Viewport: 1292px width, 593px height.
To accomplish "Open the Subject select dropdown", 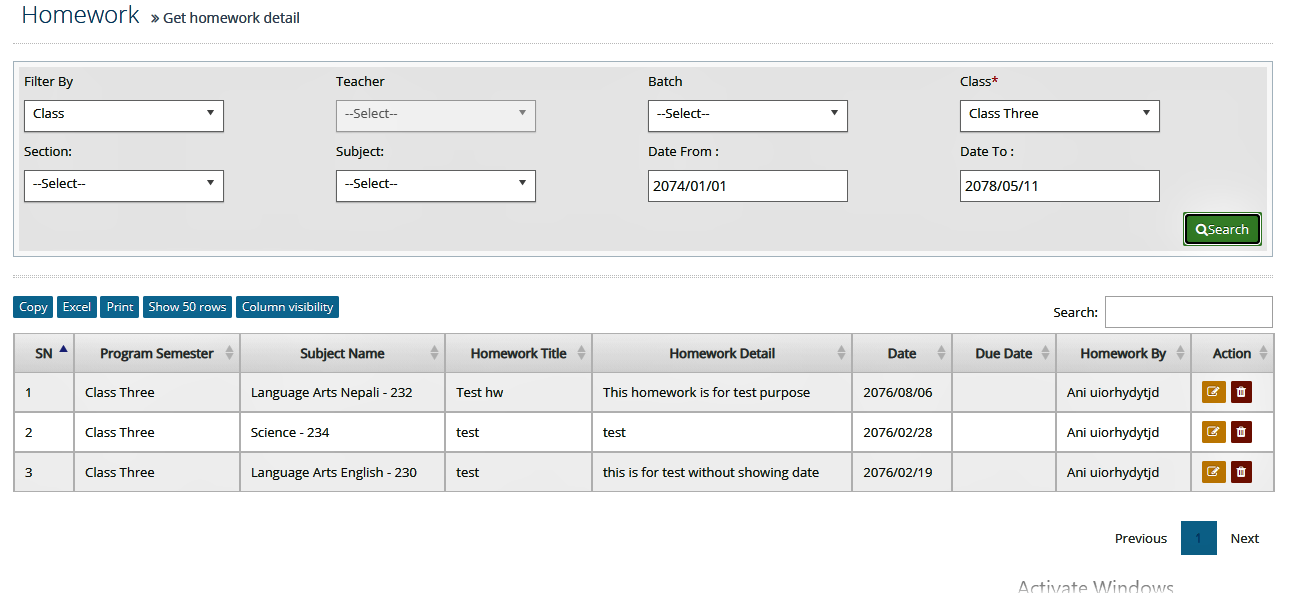I will [436, 186].
